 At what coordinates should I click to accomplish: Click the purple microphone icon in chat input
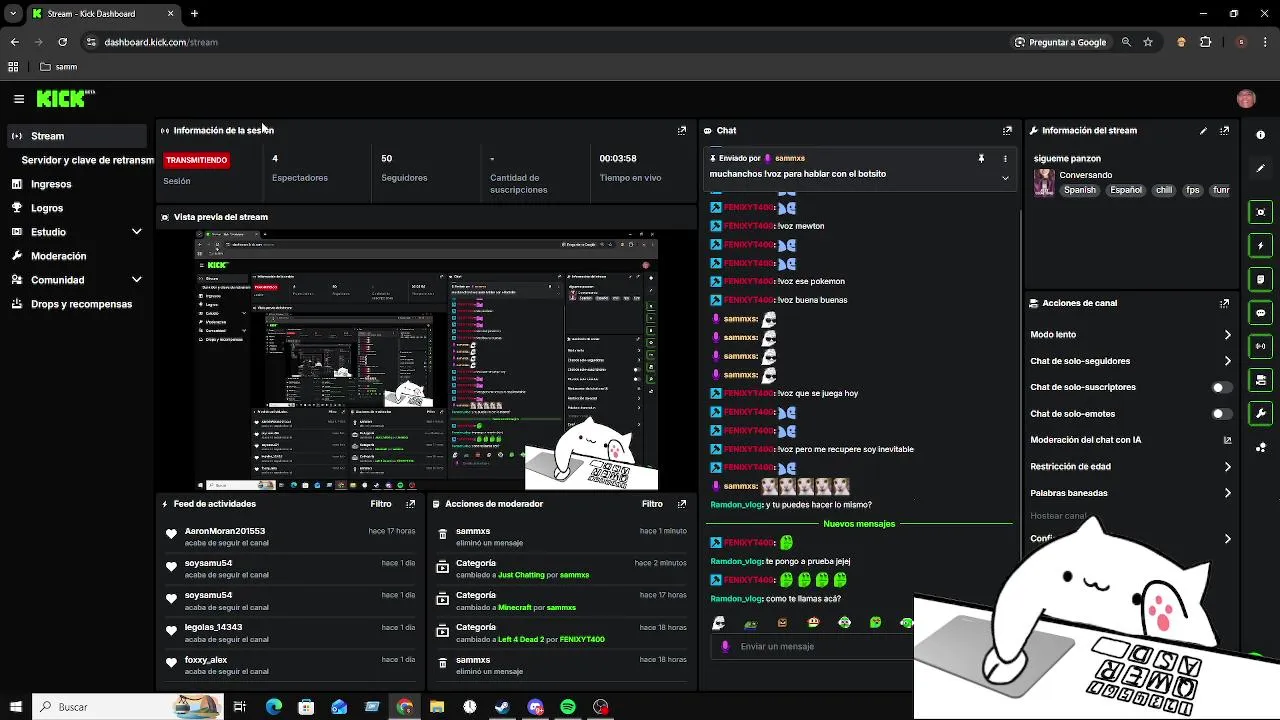click(726, 646)
